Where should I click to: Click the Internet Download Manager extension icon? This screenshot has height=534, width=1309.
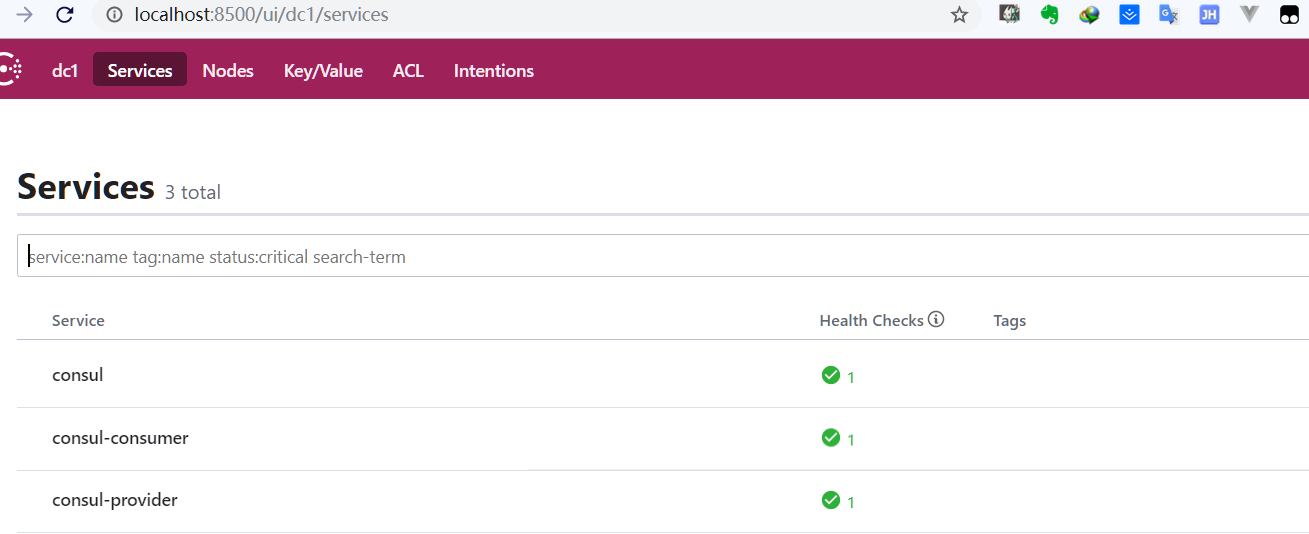(x=1089, y=15)
